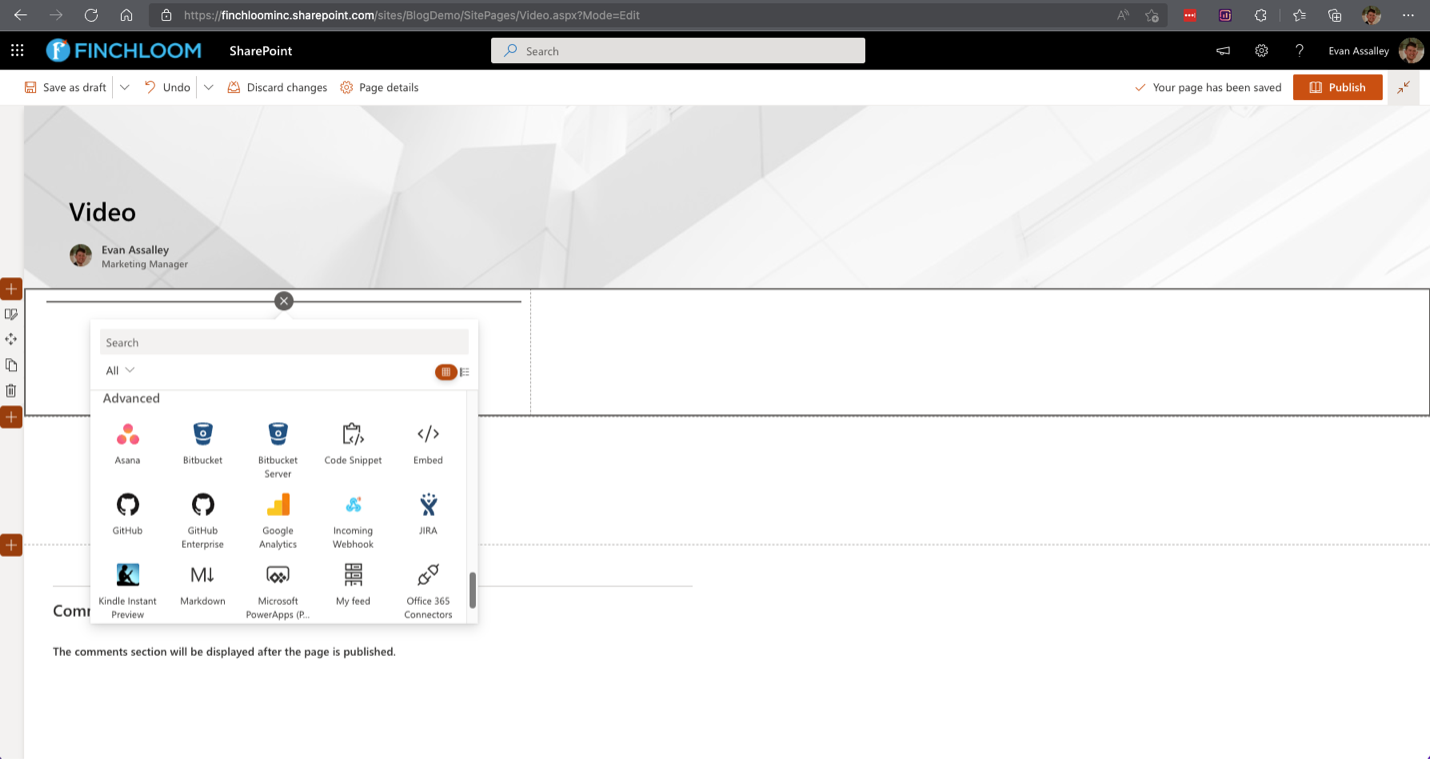This screenshot has height=763, width=1430.
Task: Add a new section above current section
Action: pos(11,289)
